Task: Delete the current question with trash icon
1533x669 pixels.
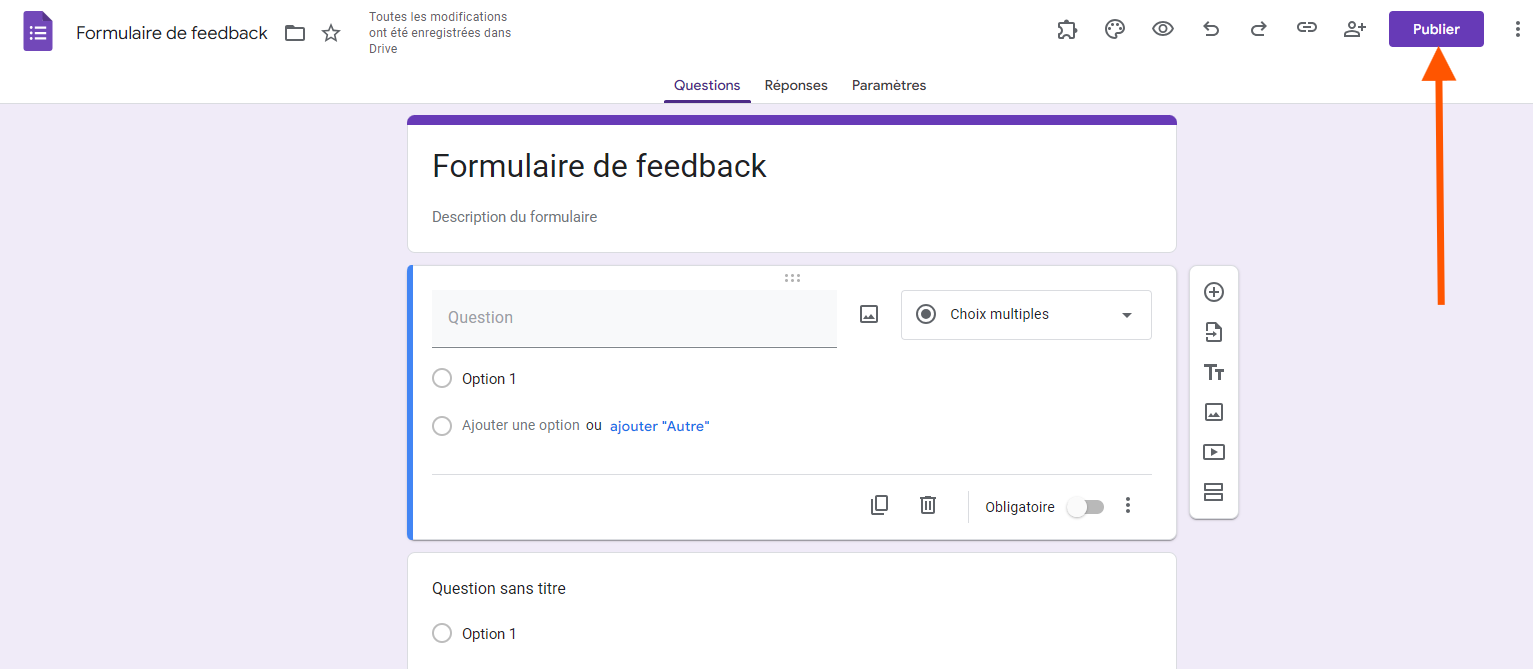Action: 928,505
